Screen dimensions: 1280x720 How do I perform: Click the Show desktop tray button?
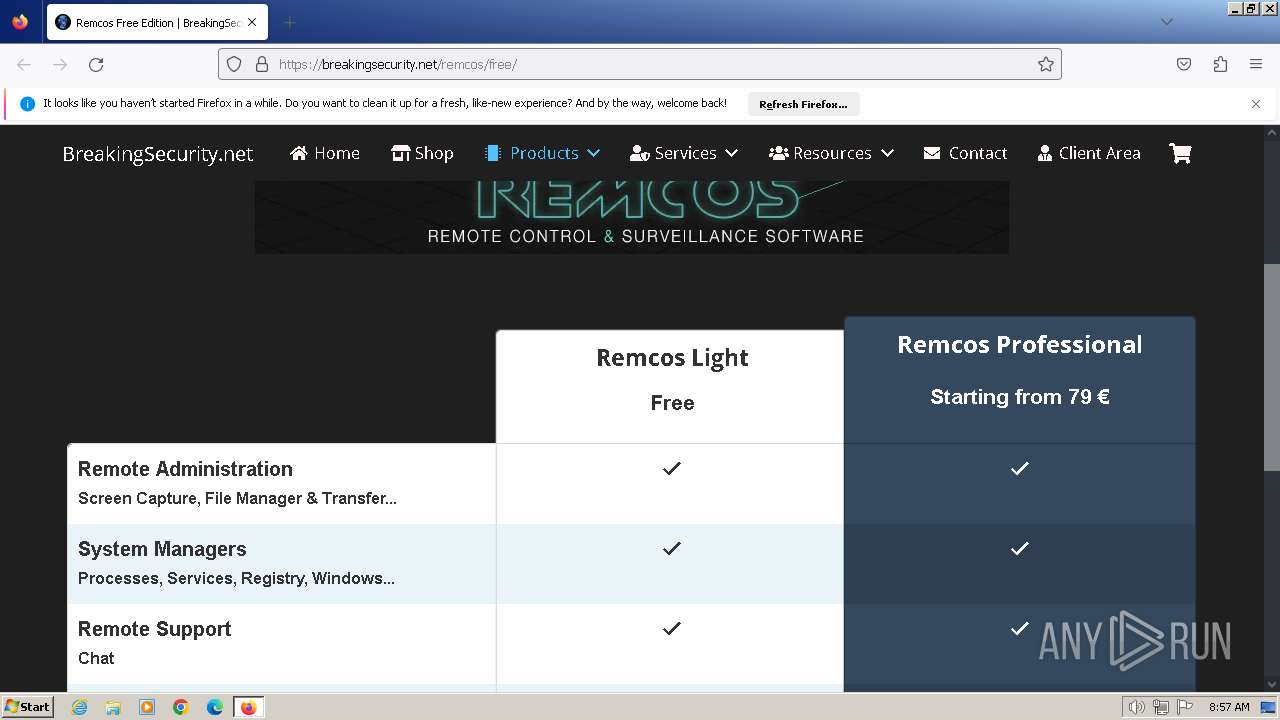1268,707
